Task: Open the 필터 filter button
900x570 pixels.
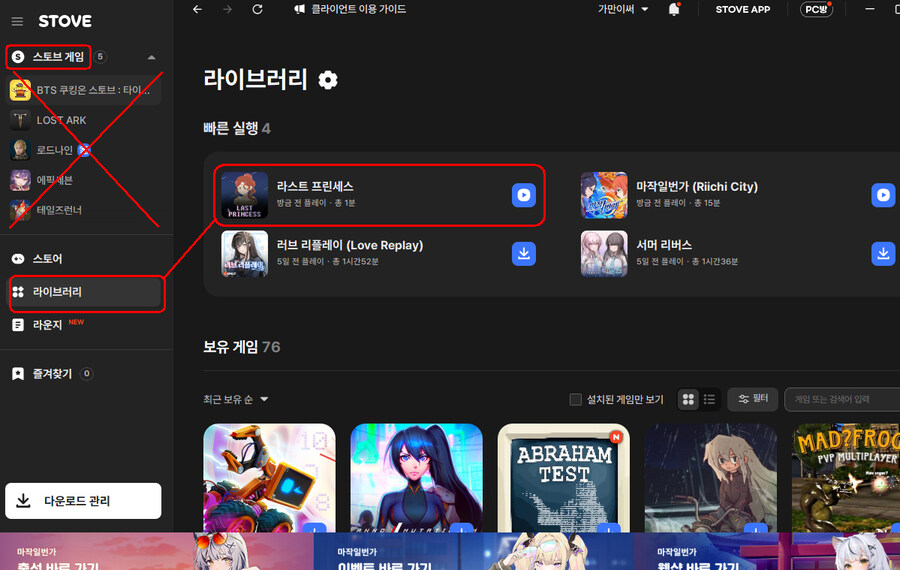Action: tap(753, 399)
